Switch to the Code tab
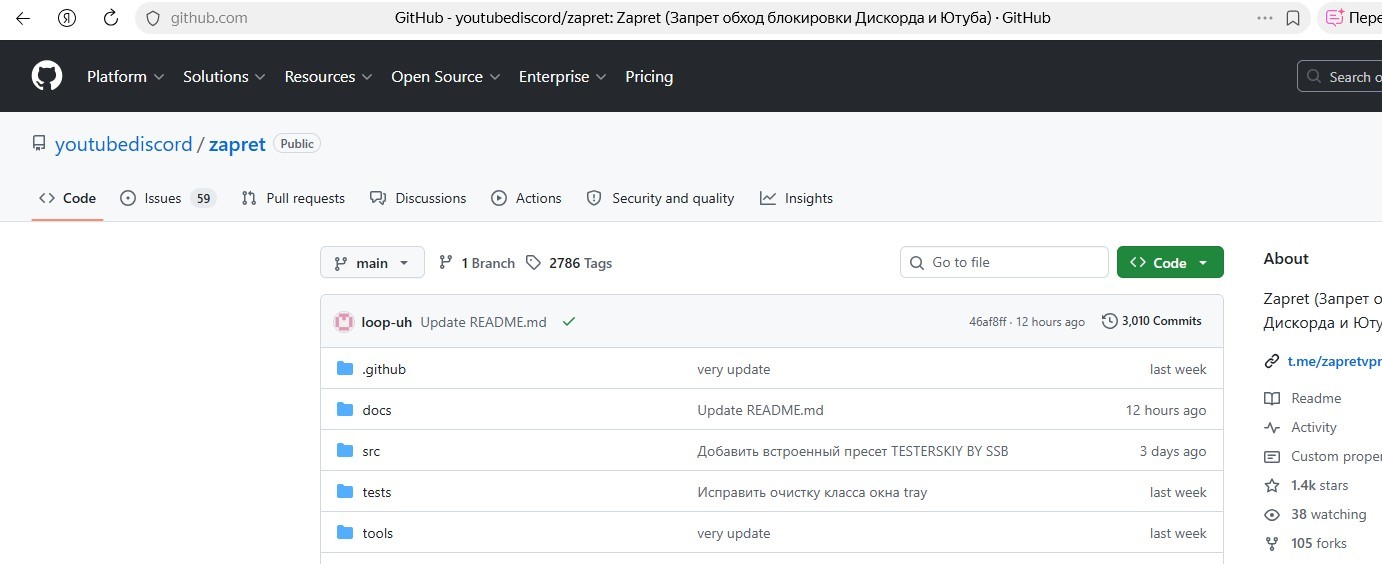The width and height of the screenshot is (1382, 564). 67,198
